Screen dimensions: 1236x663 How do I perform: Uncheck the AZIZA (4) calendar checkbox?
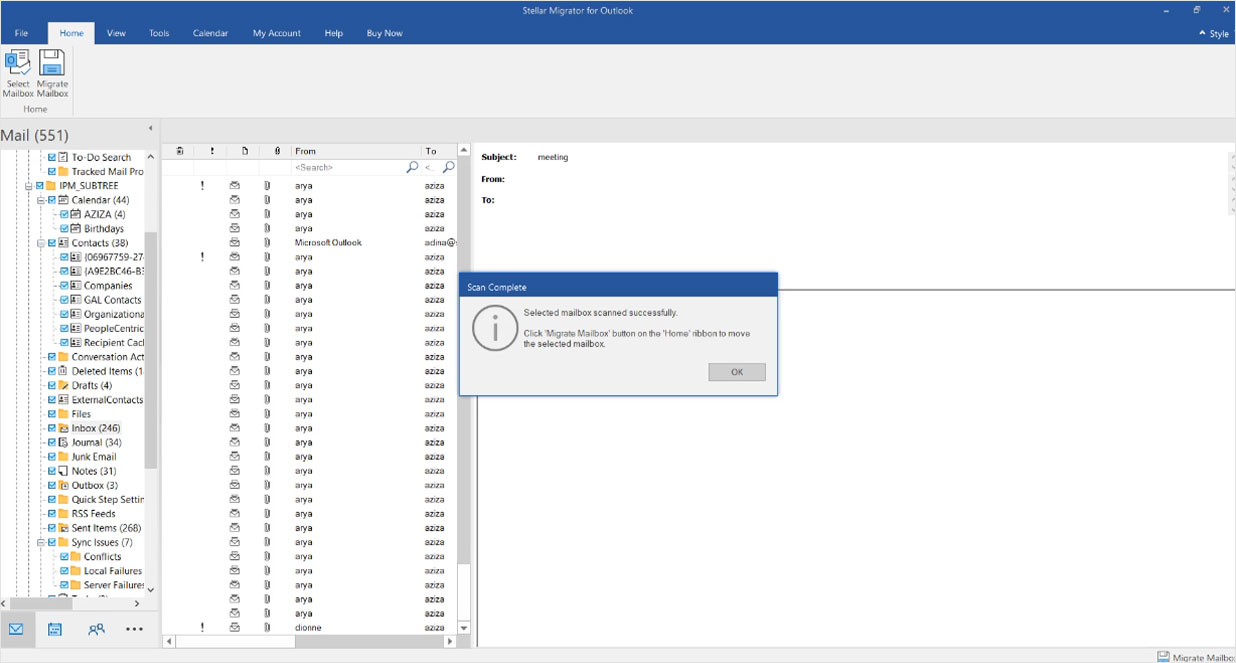pyautogui.click(x=64, y=214)
